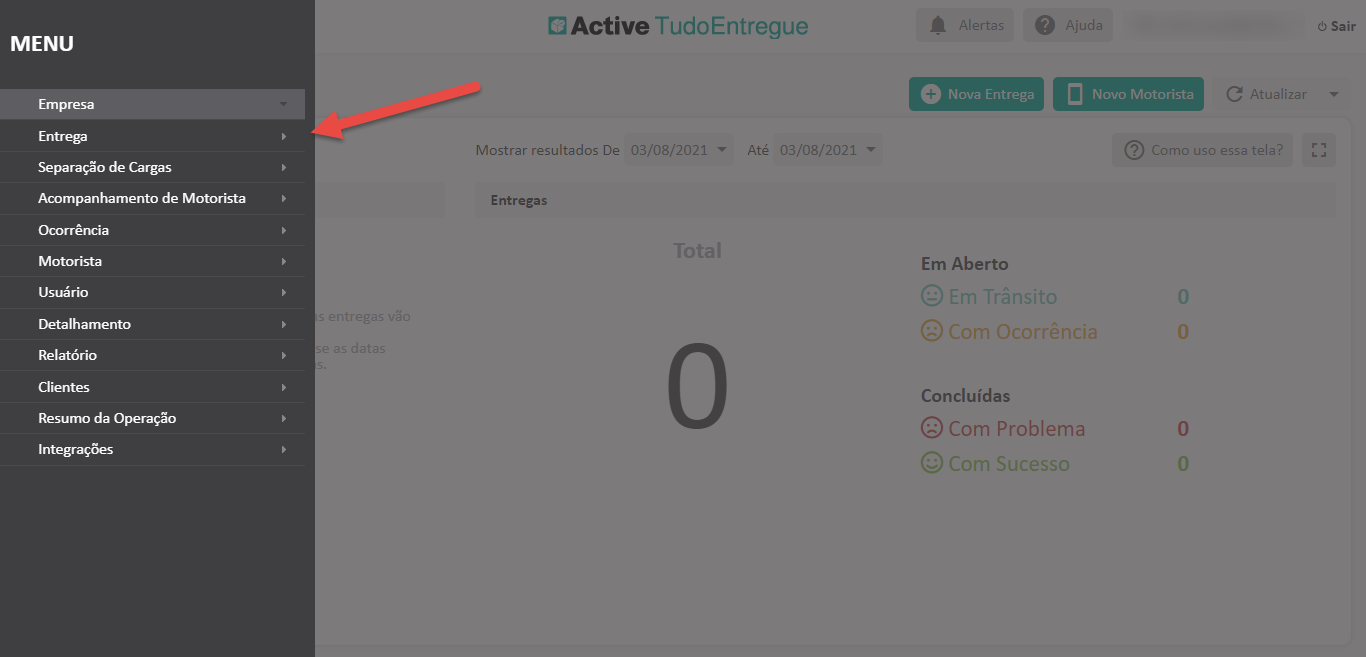
Task: Click the question icon in Como uso essa tela
Action: coord(1134,150)
